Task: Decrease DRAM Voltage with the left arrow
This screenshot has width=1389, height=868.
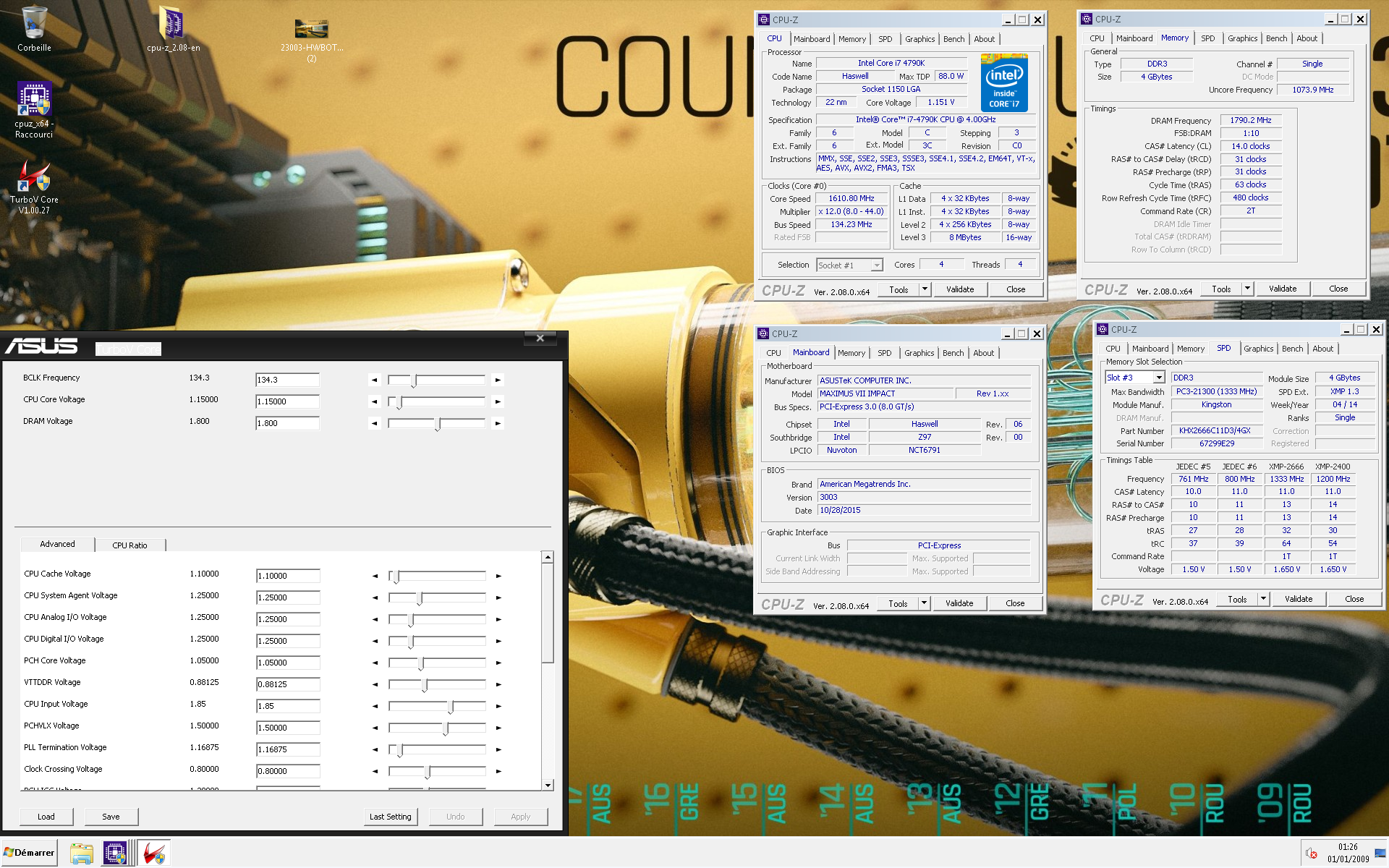Action: (374, 423)
